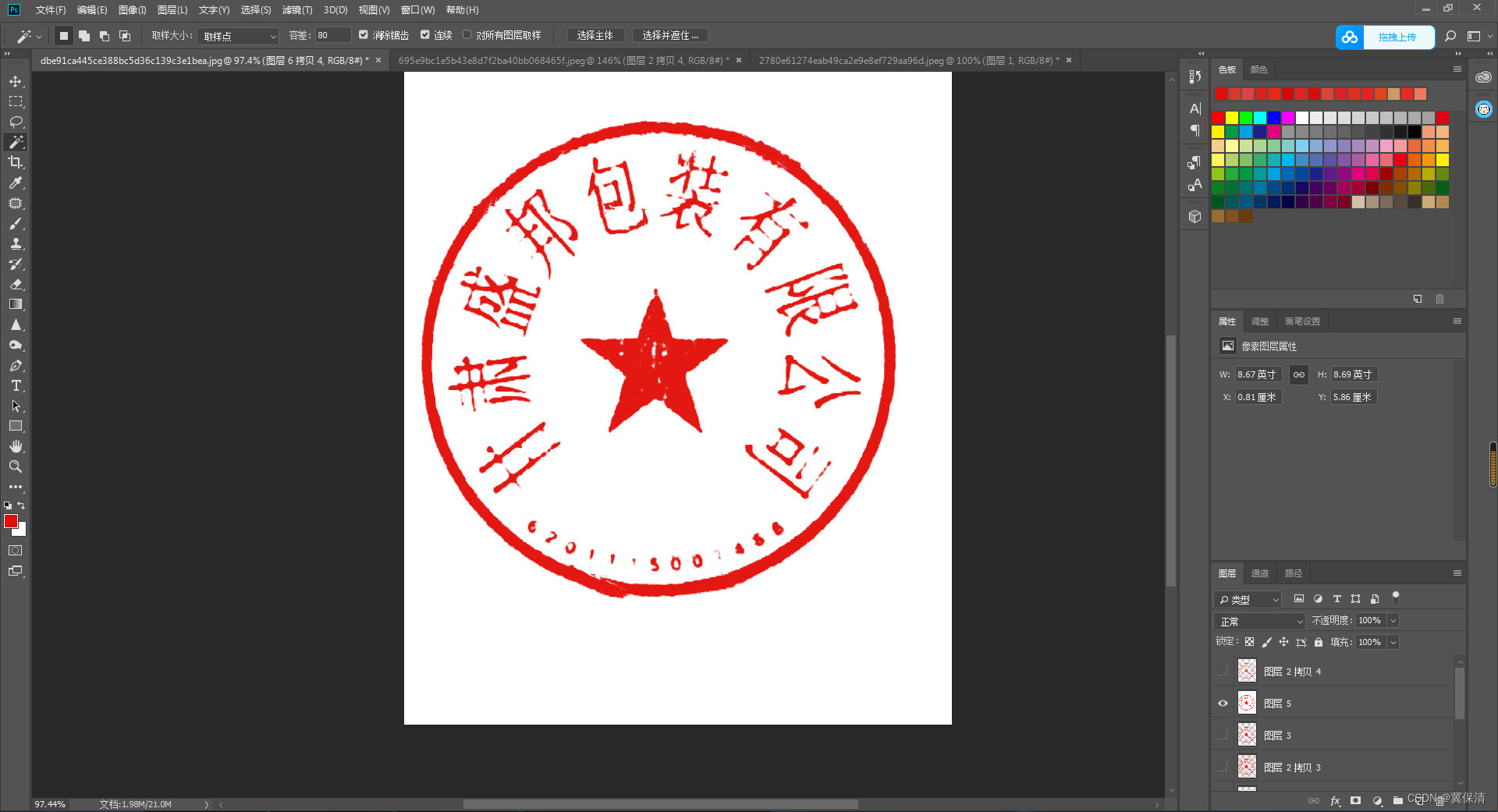Swap foreground and background colors
Image resolution: width=1498 pixels, height=812 pixels.
tap(21, 505)
